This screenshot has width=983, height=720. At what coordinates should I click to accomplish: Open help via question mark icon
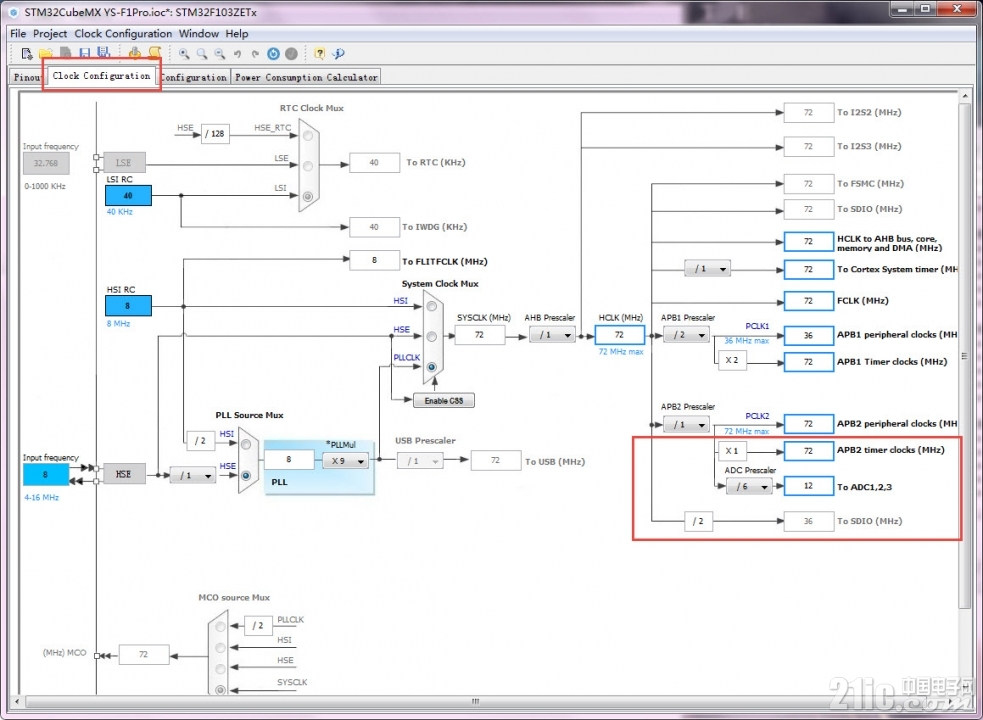coord(320,53)
